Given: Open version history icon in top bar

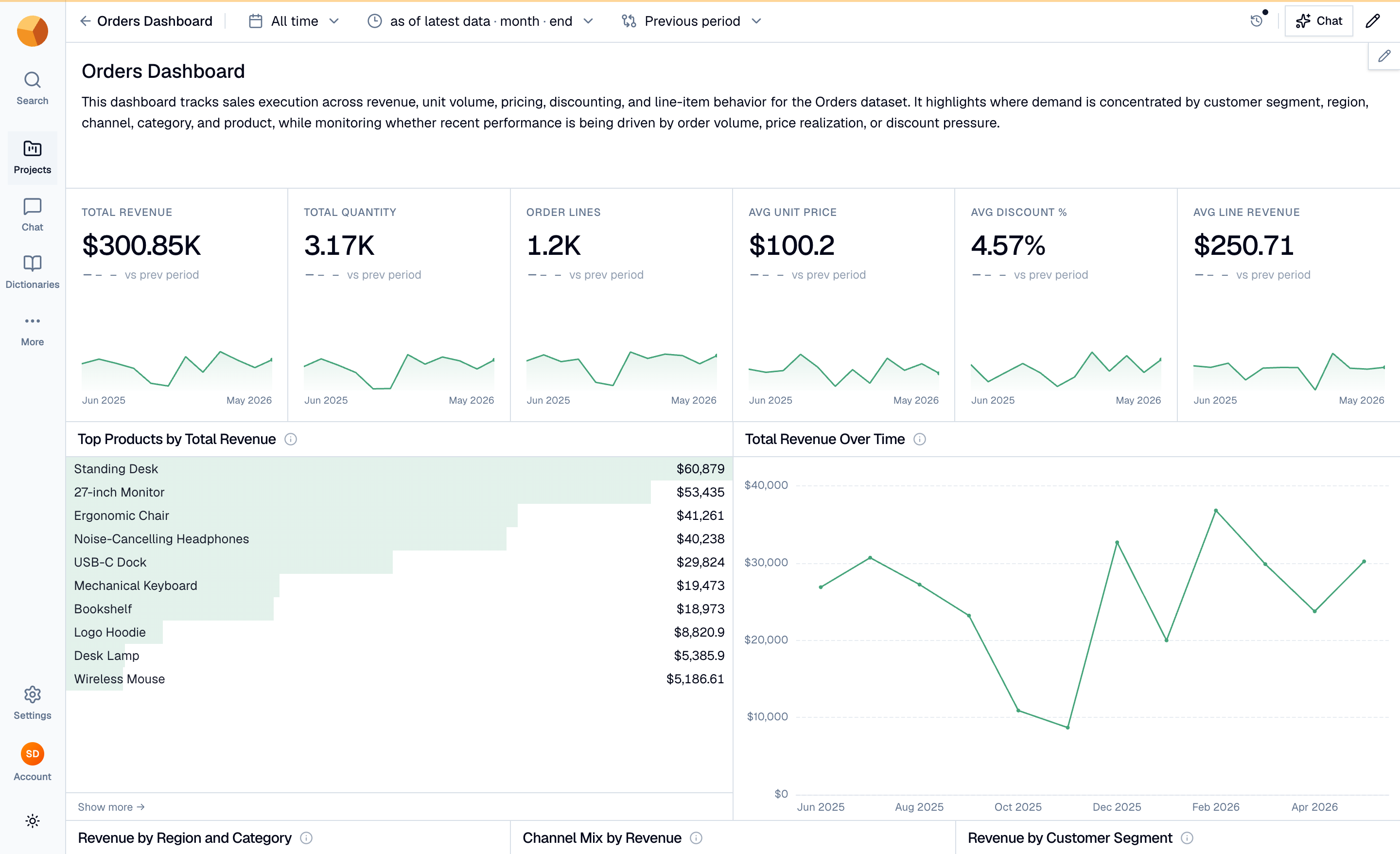Looking at the screenshot, I should [1257, 21].
